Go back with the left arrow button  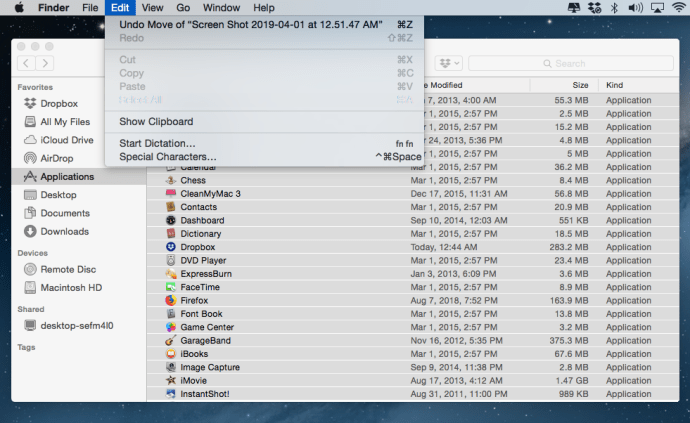point(25,63)
